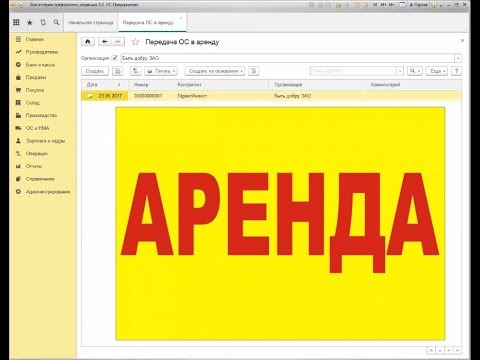Image resolution: width=480 pixels, height=360 pixels.
Task: Open the Справочники section
Action: point(40,179)
